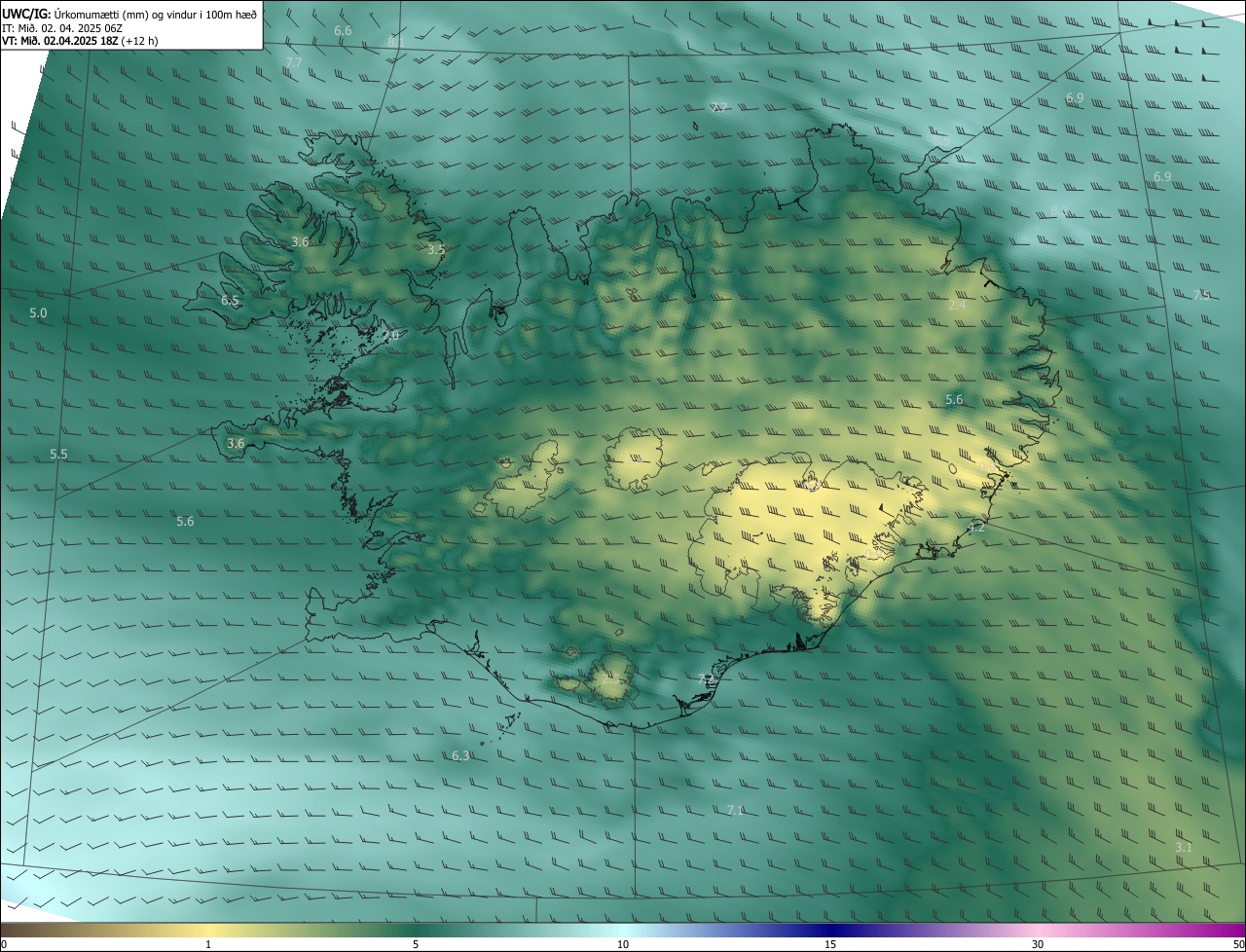Click the 3.1 value label on the map
The width and height of the screenshot is (1246, 952).
tap(1183, 848)
